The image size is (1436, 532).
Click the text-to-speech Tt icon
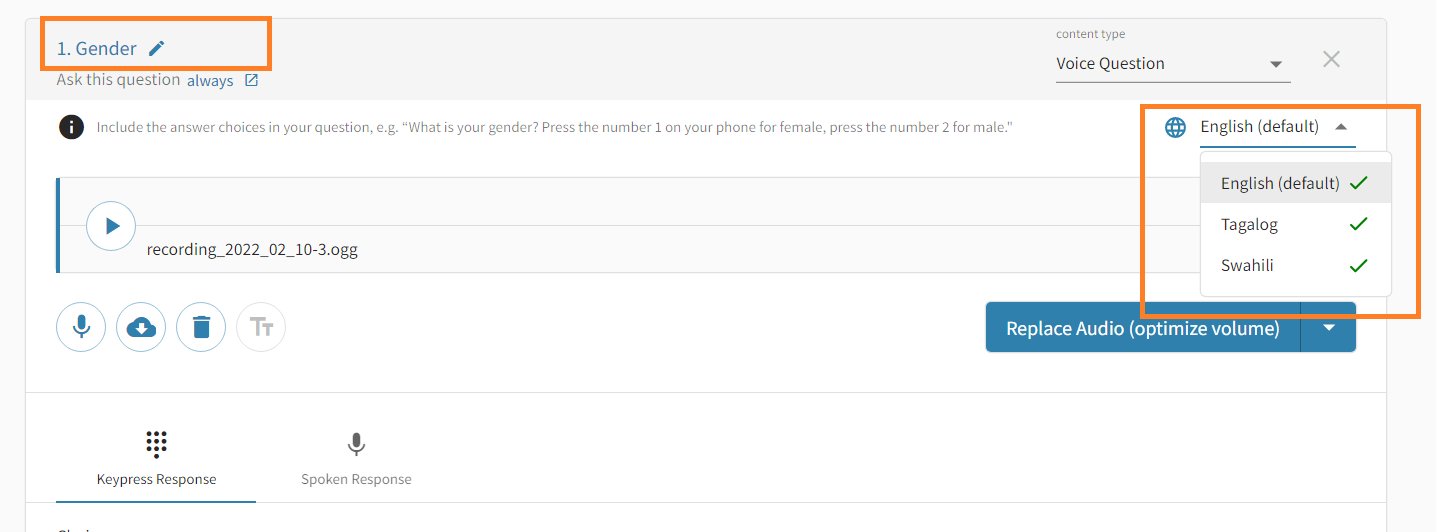[x=261, y=327]
